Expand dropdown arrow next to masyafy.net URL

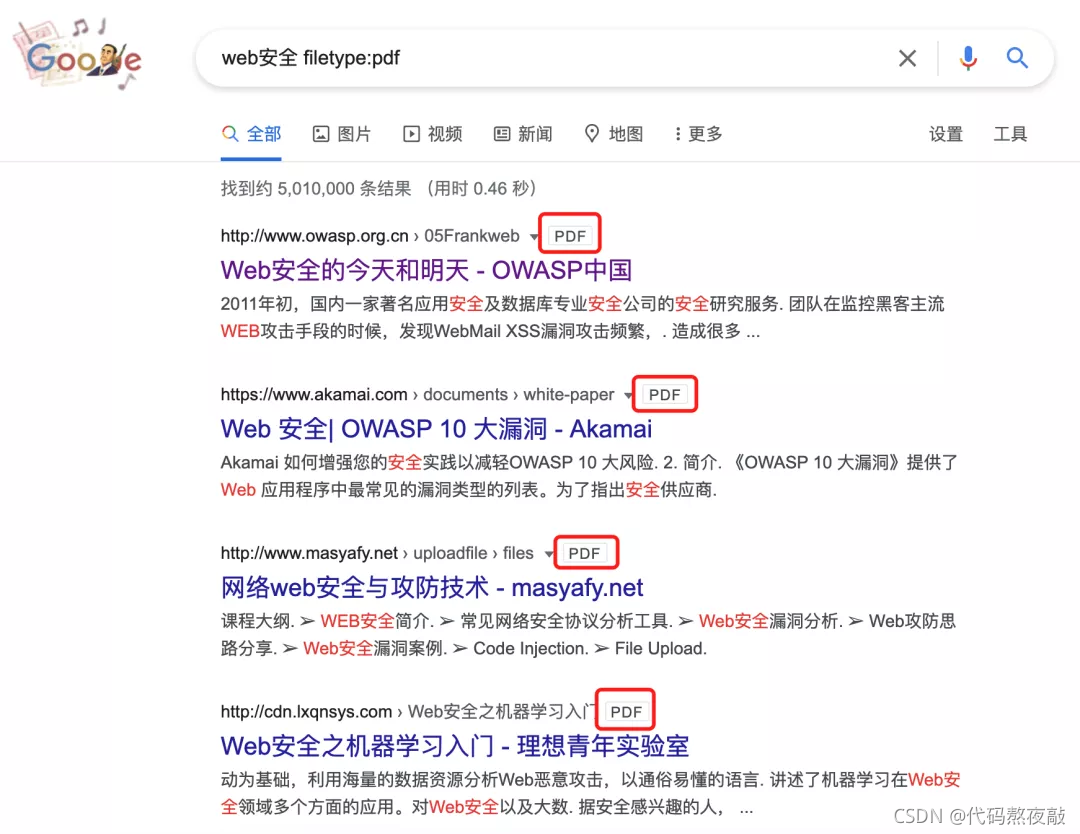(548, 554)
